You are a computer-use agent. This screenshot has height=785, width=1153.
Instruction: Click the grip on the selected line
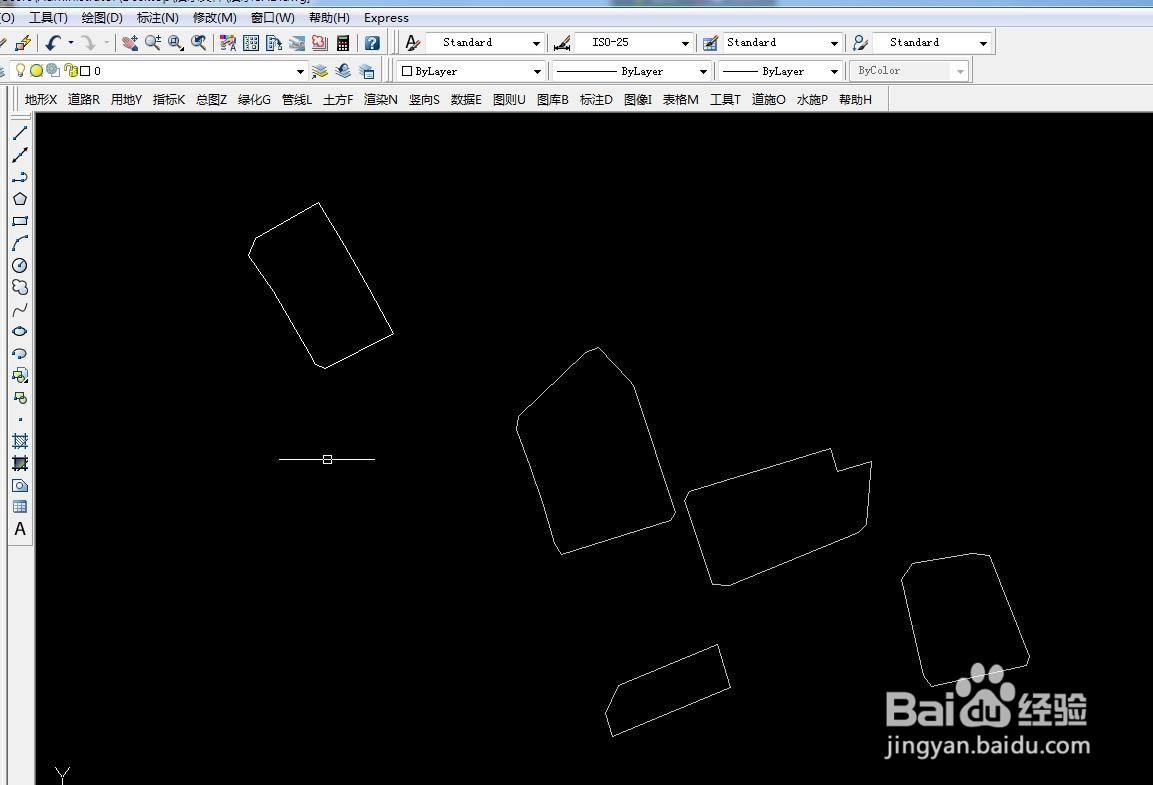tap(327, 459)
